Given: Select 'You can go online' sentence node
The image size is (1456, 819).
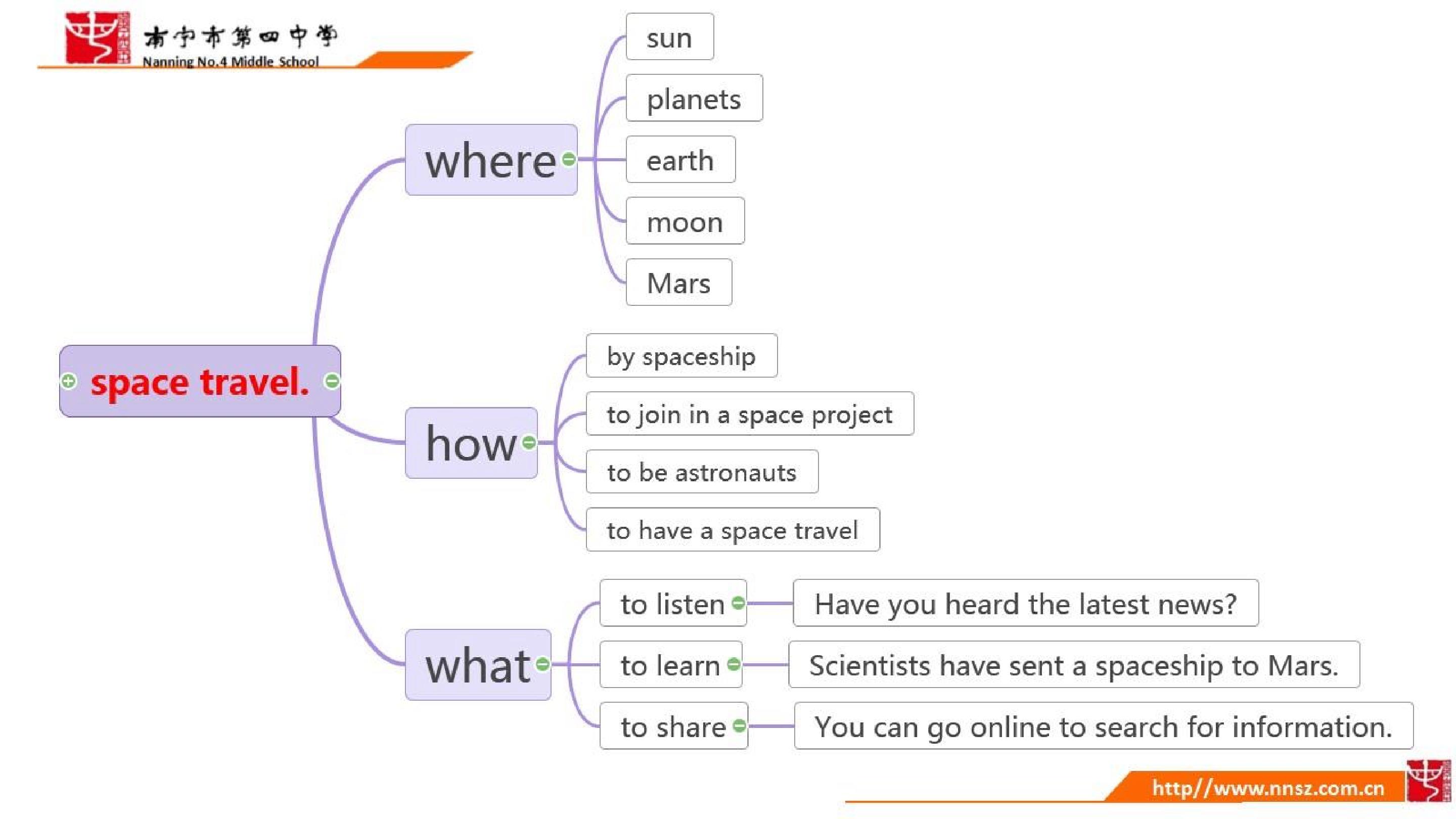Looking at the screenshot, I should point(1104,726).
